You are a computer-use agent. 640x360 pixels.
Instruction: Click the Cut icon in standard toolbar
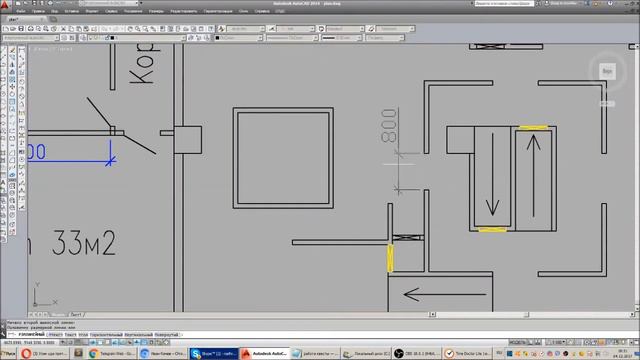pyautogui.click(x=63, y=29)
